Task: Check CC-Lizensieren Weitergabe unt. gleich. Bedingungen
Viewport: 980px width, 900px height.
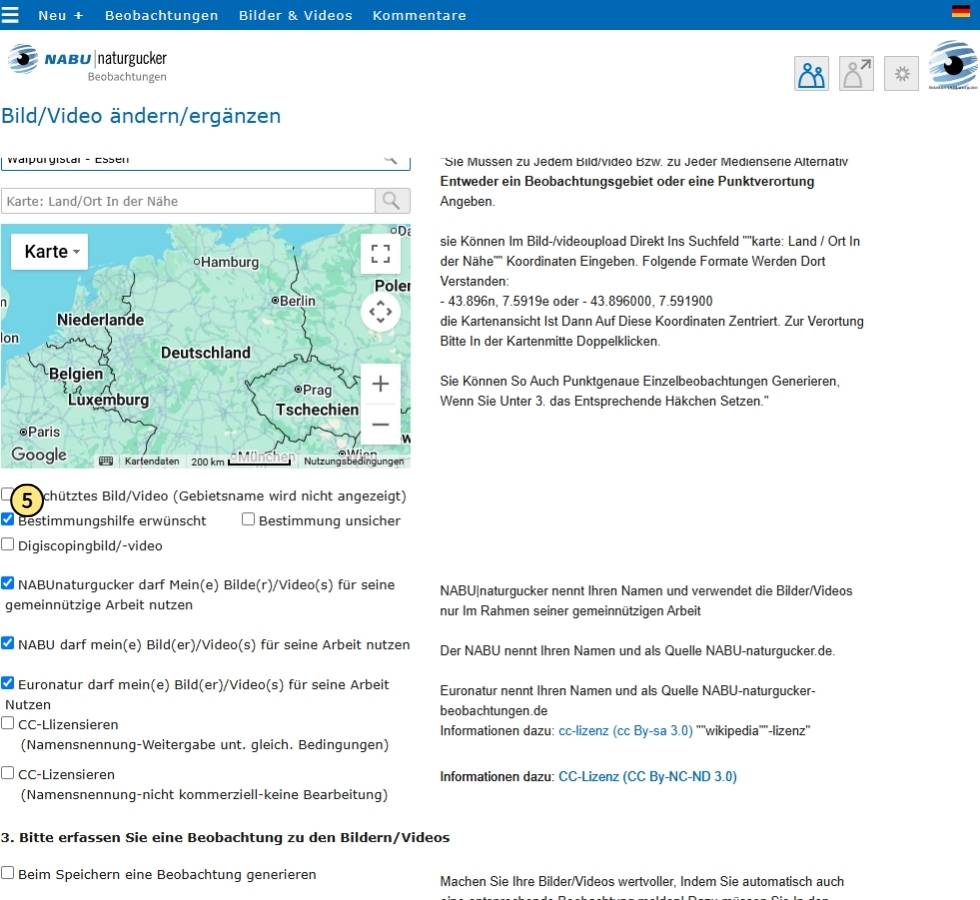Action: coord(8,723)
